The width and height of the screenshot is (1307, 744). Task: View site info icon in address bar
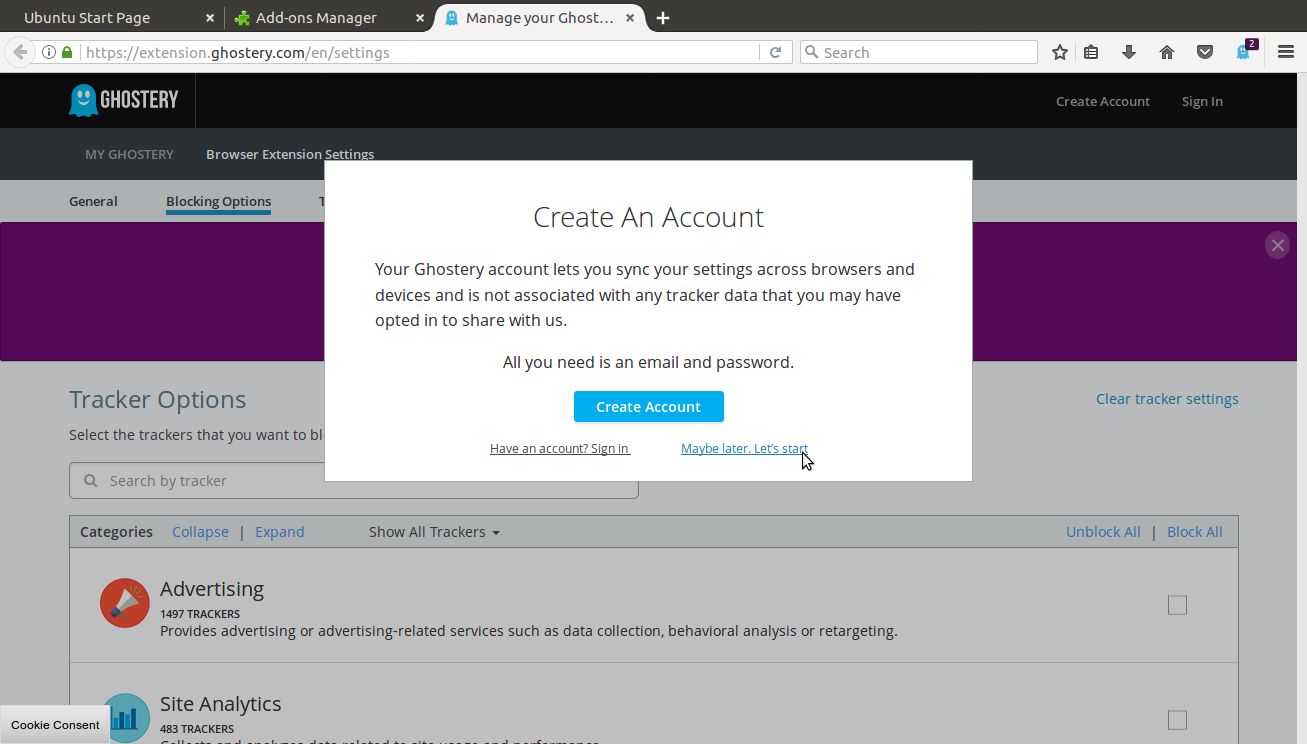(48, 52)
